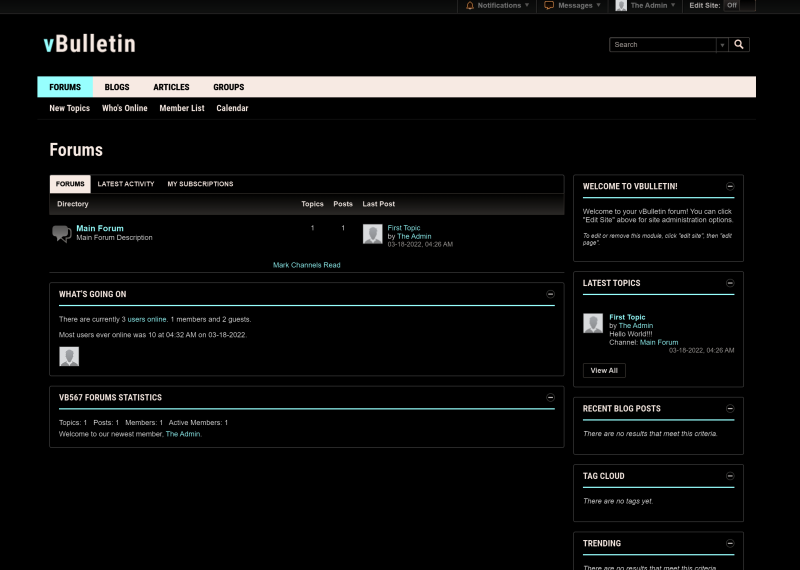This screenshot has width=800, height=570.
Task: Open Who's Online sub-navigation link
Action: (x=124, y=108)
